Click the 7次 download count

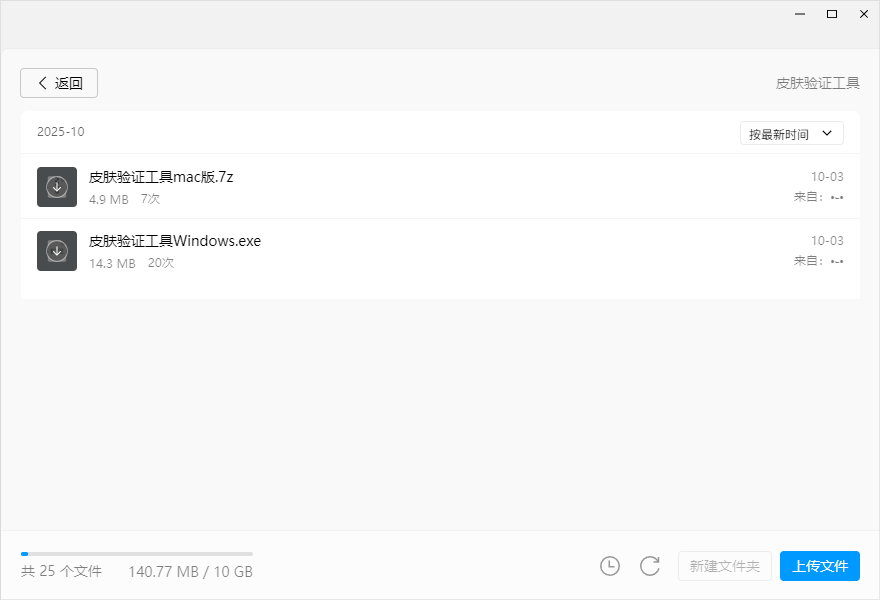click(150, 199)
